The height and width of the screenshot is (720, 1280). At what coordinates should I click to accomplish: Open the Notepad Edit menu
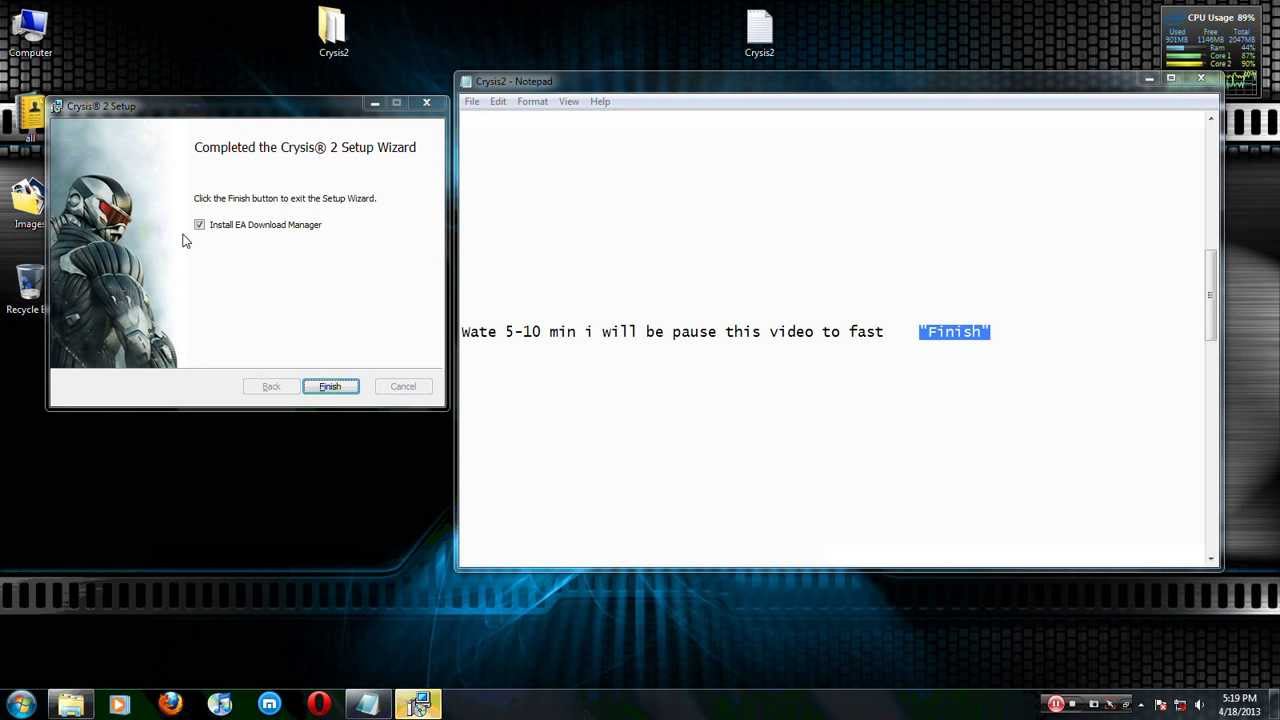click(x=498, y=102)
